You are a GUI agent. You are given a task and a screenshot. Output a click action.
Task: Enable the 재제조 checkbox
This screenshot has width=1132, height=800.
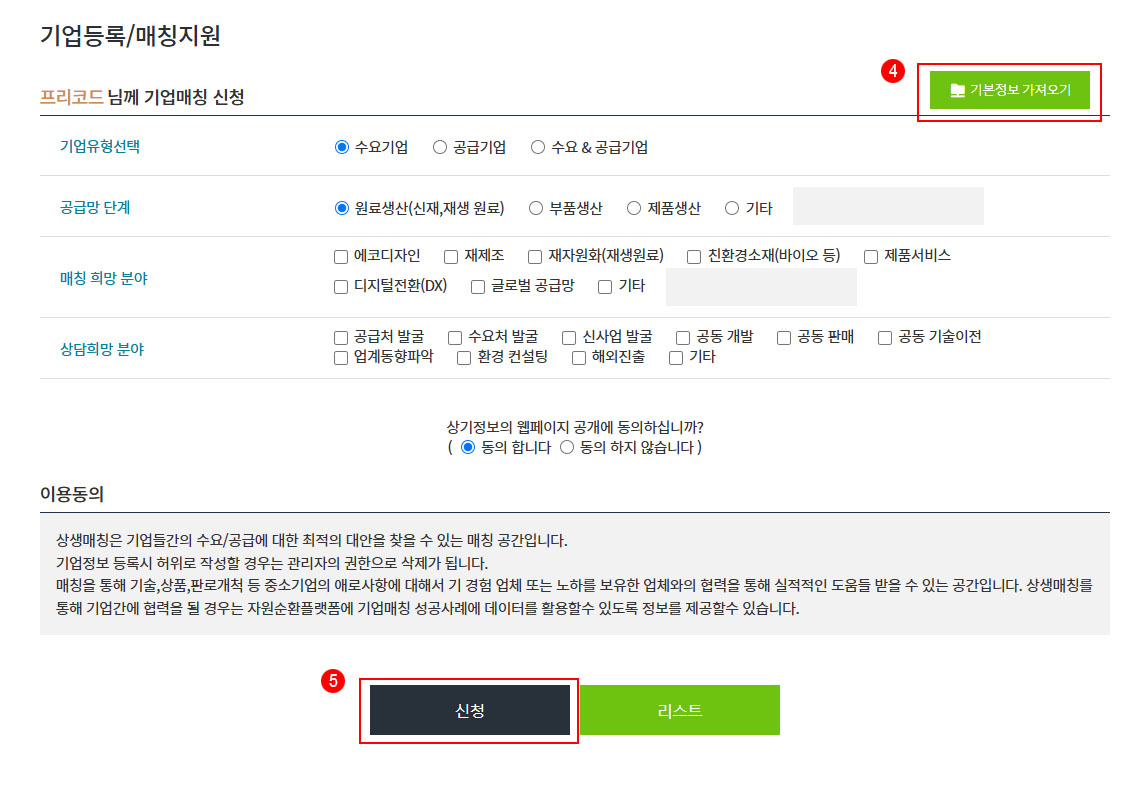point(451,256)
